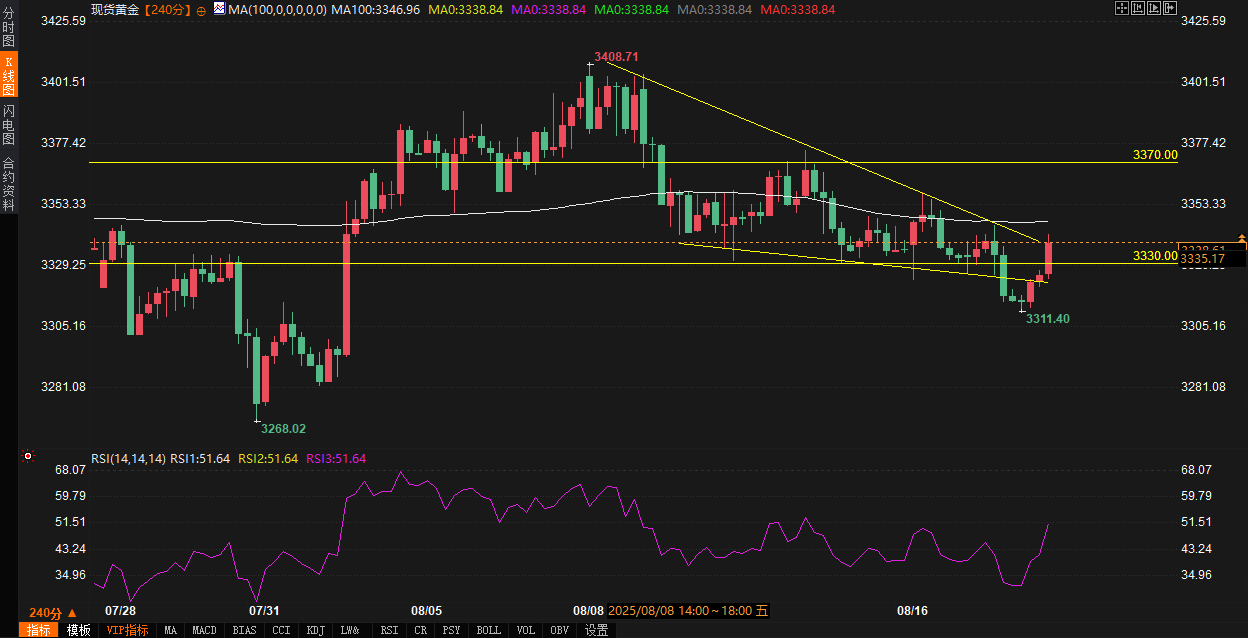Click the 3268.02 low price label
1248x638 pixels.
283,429
